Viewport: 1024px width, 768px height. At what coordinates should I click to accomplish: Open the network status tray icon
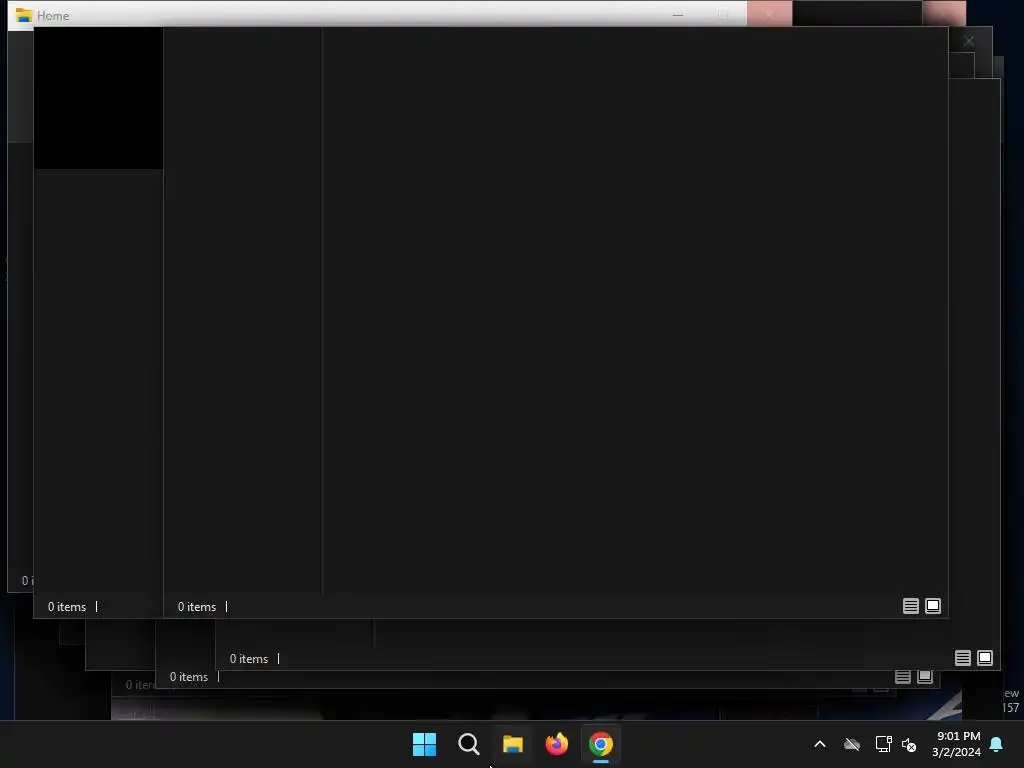click(x=883, y=744)
